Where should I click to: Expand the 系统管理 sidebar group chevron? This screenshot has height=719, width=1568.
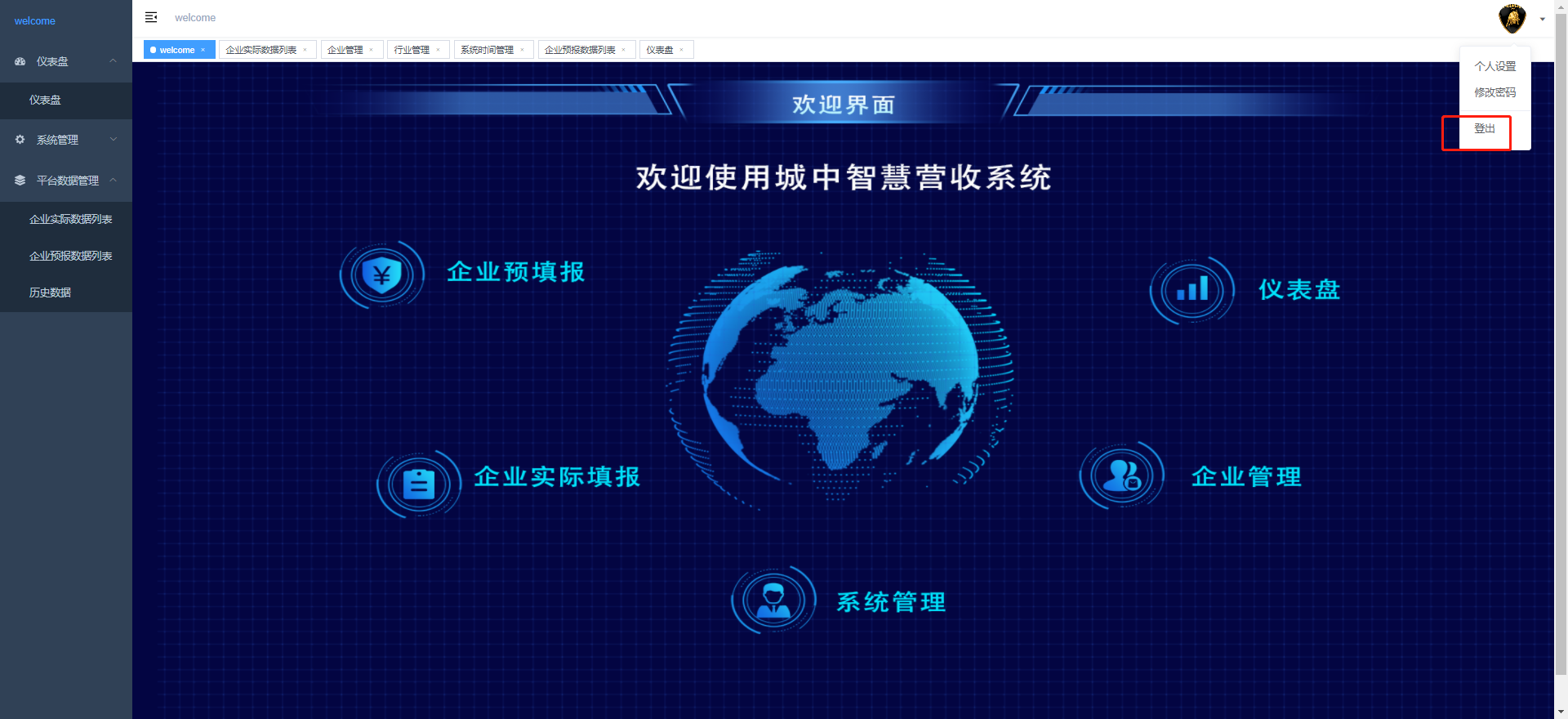(x=114, y=140)
